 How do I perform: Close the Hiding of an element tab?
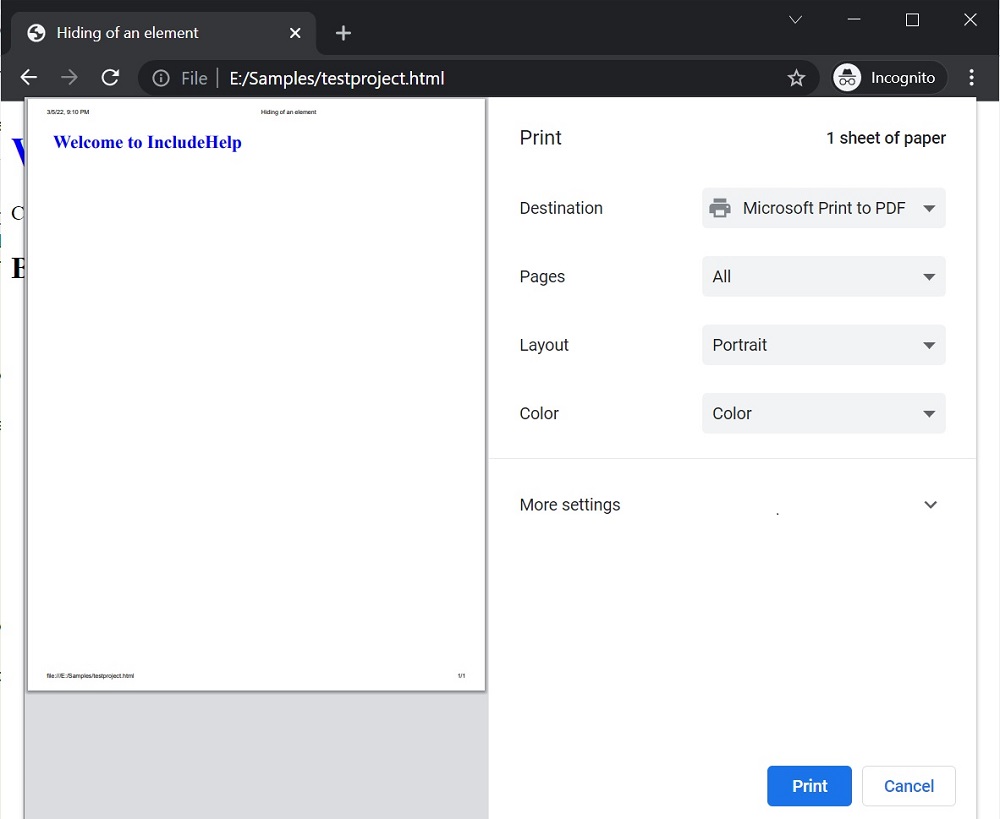[295, 33]
